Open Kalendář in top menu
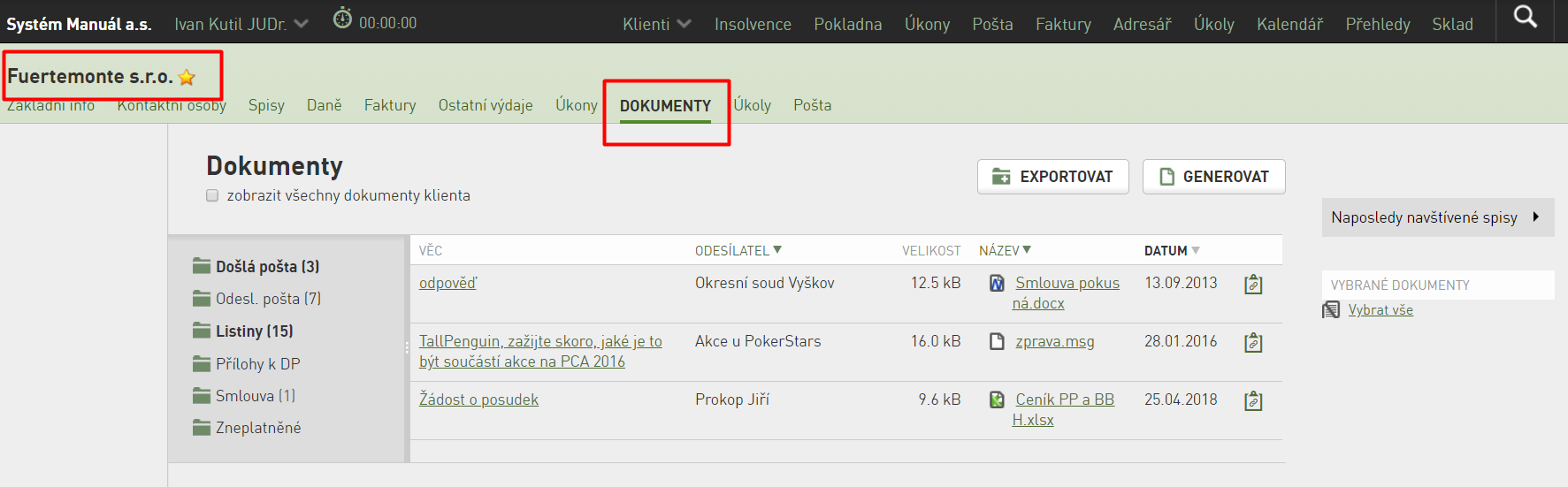 (1289, 24)
